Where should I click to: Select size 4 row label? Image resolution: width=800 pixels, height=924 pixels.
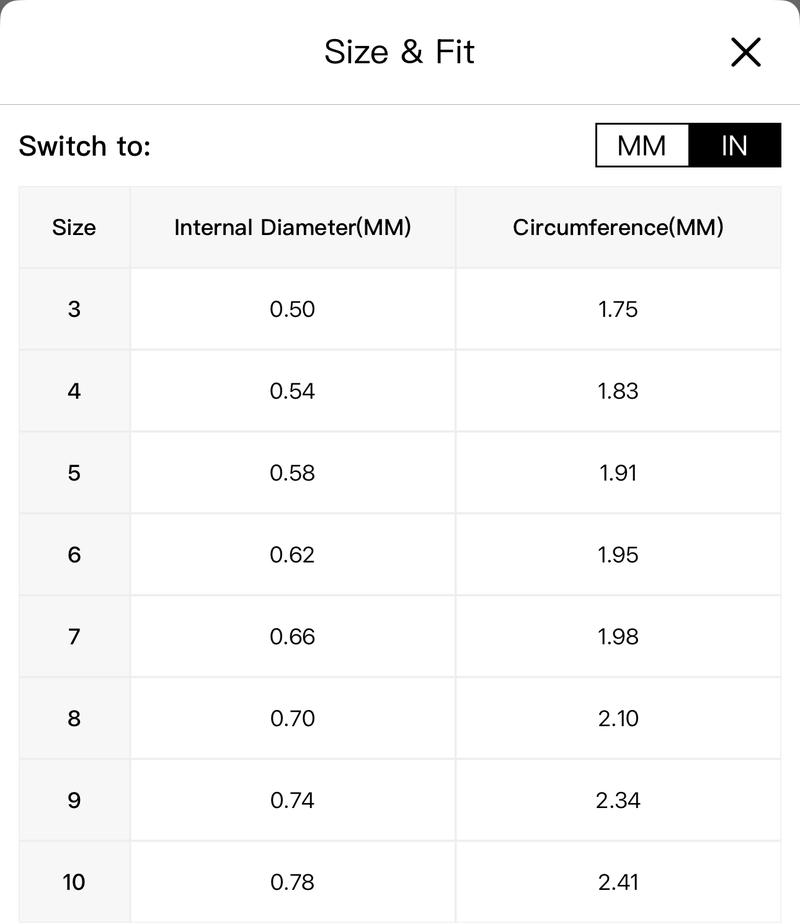click(x=74, y=391)
